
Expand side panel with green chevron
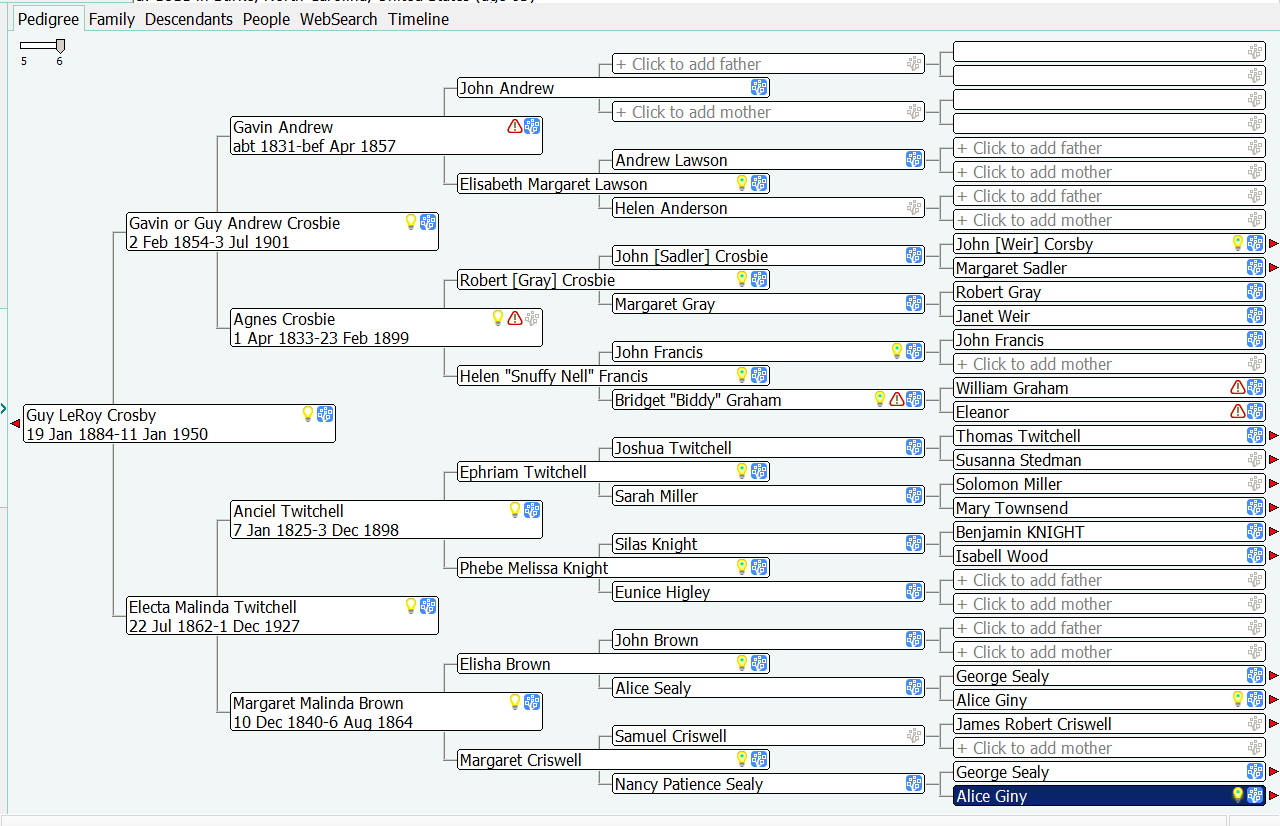pos(3,408)
